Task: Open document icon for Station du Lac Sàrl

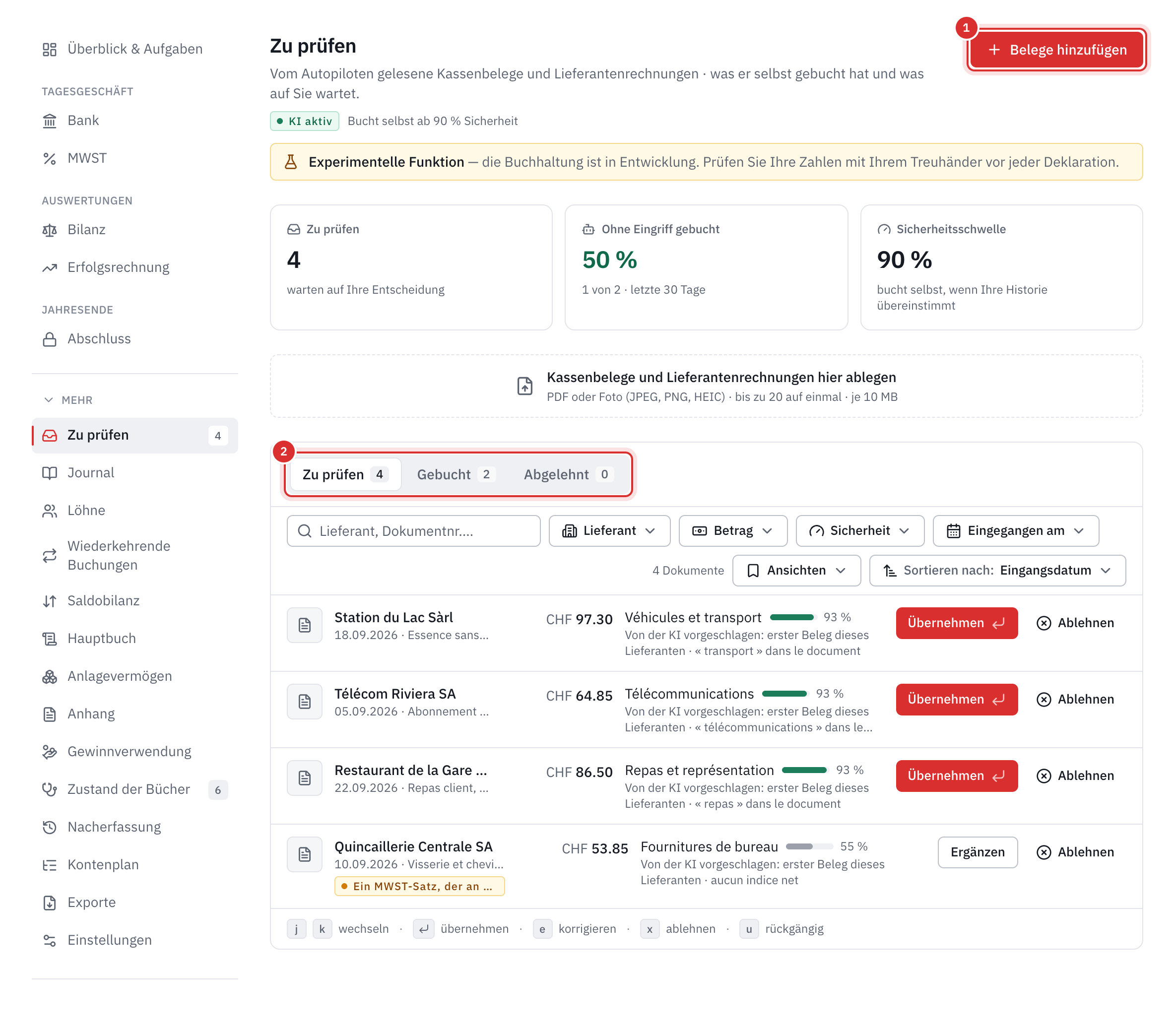Action: coord(305,625)
